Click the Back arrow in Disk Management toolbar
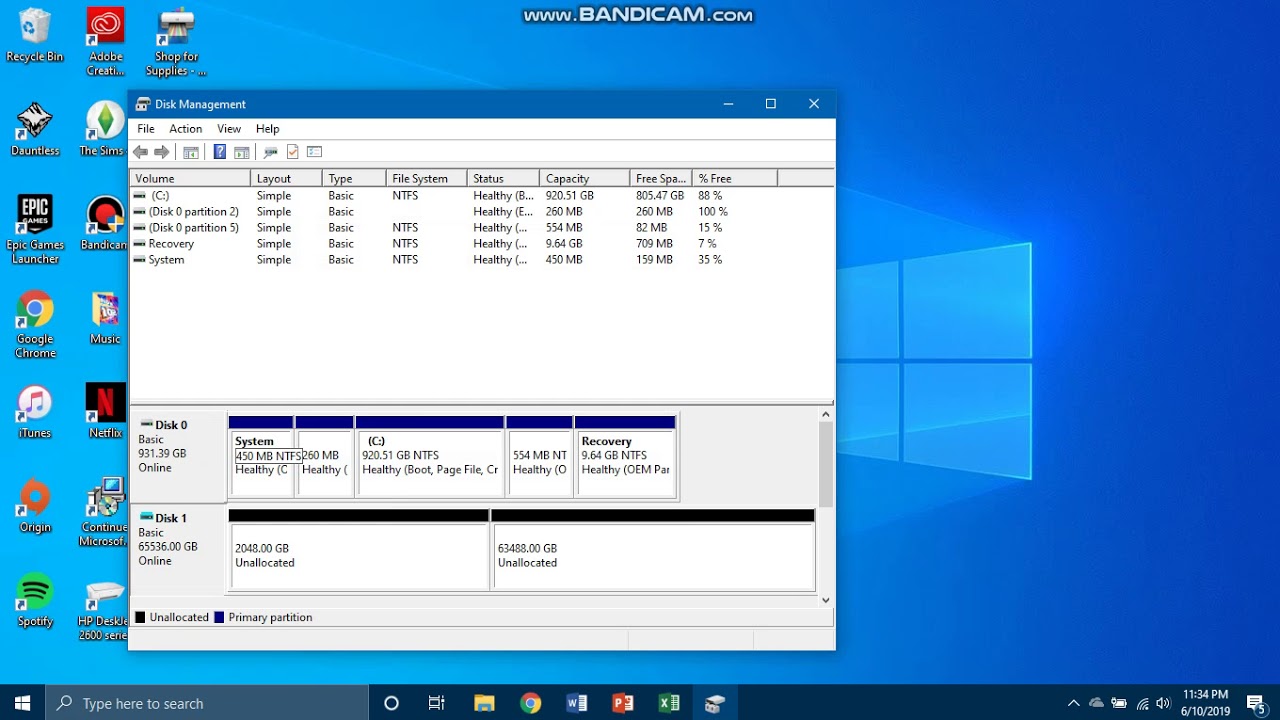The height and width of the screenshot is (720, 1280). click(140, 152)
